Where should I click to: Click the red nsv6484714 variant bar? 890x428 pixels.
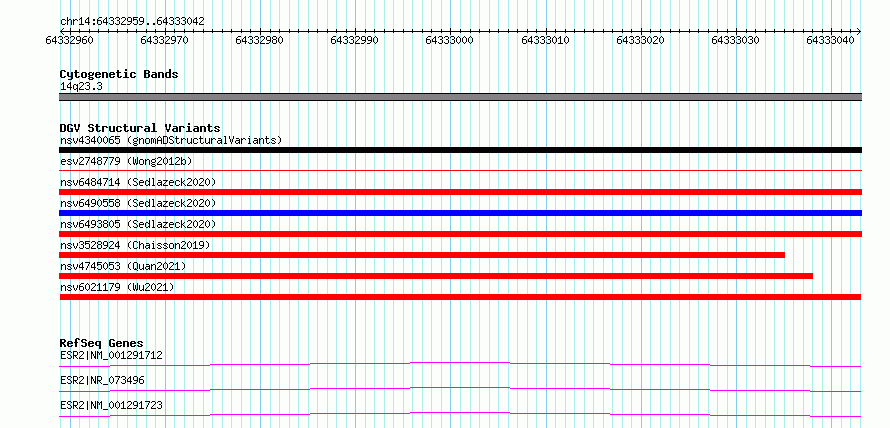[x=460, y=192]
